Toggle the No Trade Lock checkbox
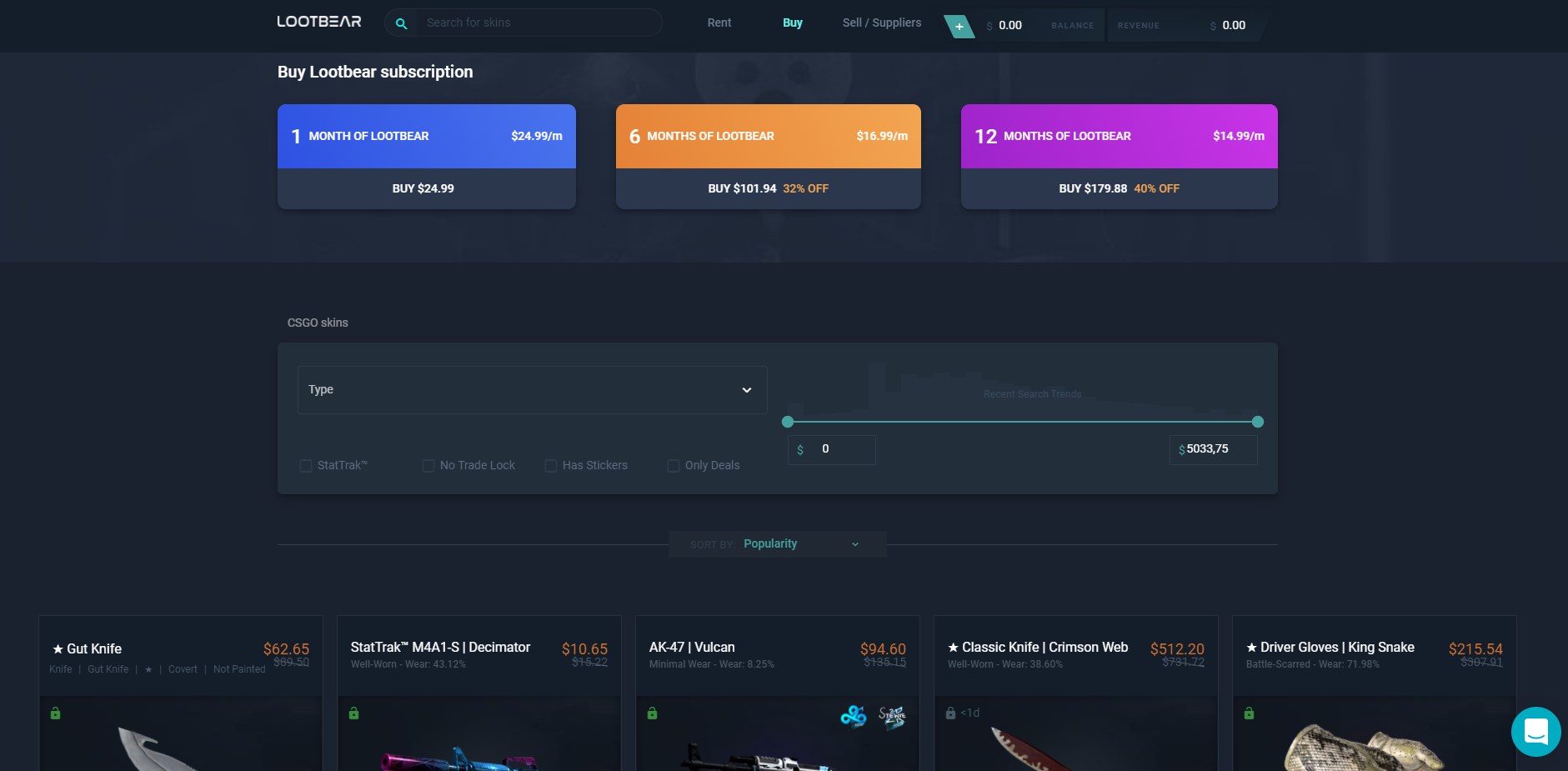 [428, 466]
